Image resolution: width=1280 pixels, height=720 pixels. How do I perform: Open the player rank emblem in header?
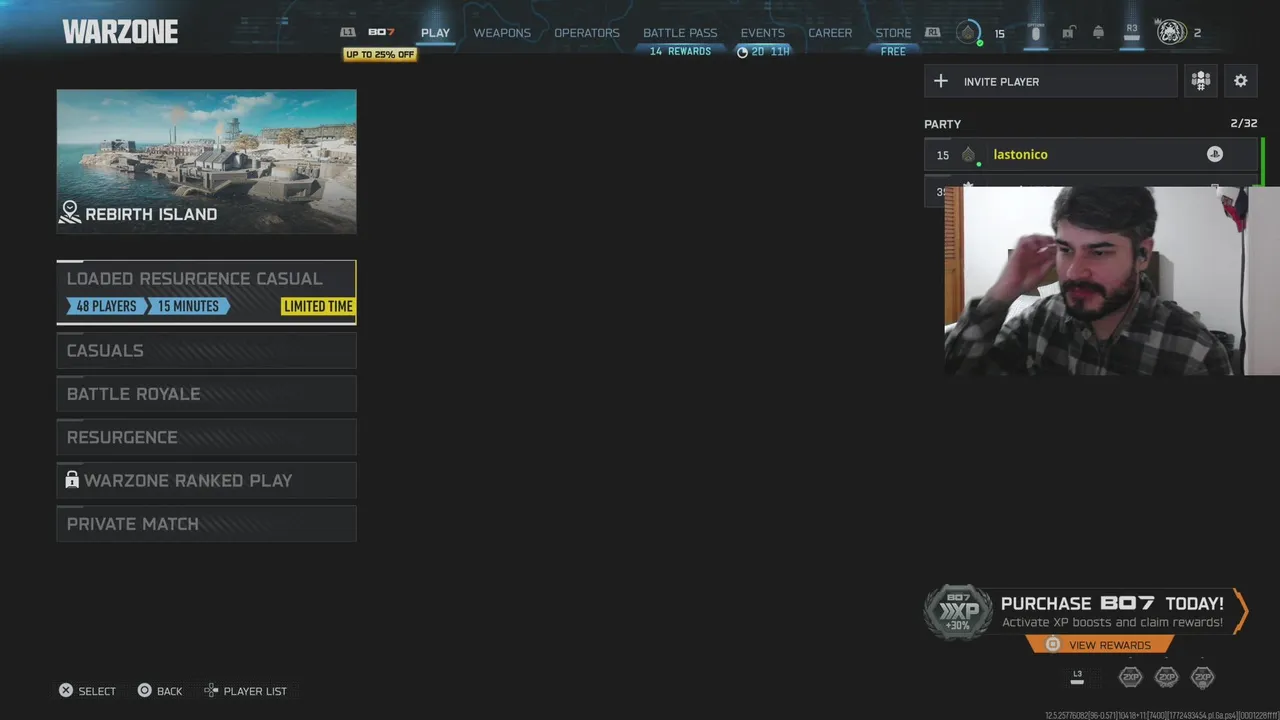click(967, 33)
